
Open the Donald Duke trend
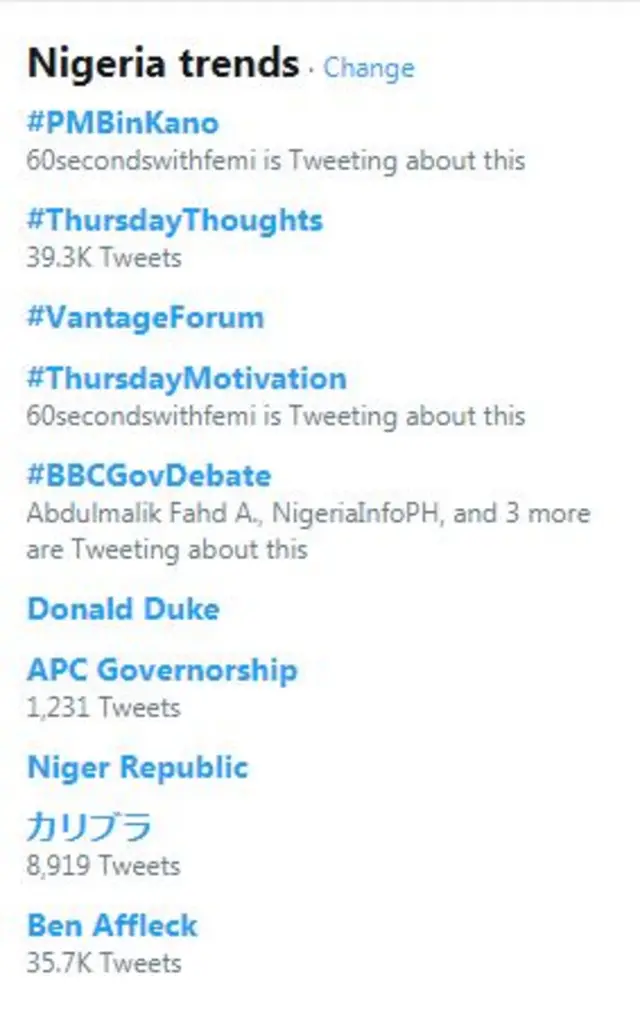point(122,608)
